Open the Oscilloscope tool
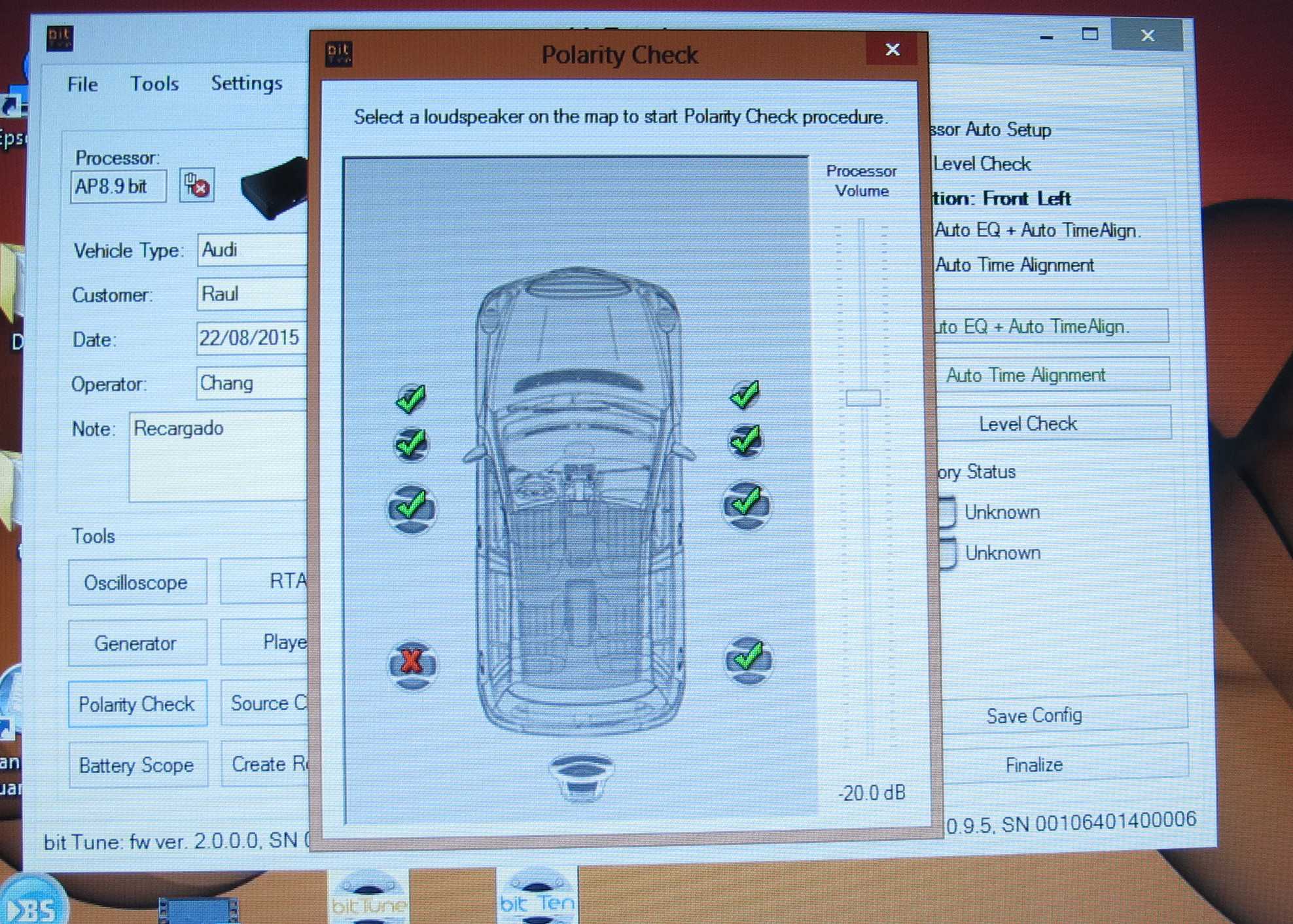This screenshot has height=924, width=1293. coord(137,582)
